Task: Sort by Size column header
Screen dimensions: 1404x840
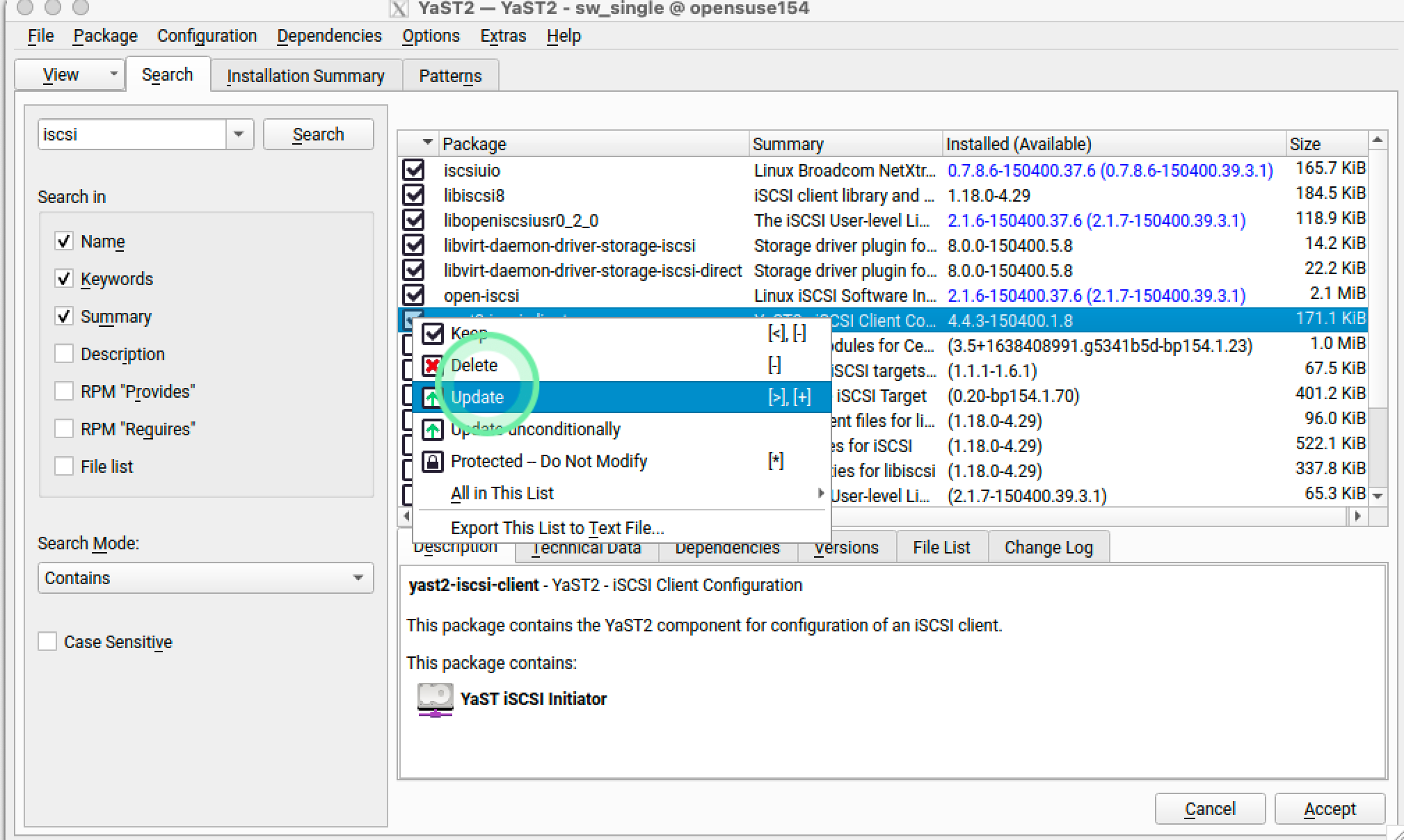Action: click(x=1326, y=144)
